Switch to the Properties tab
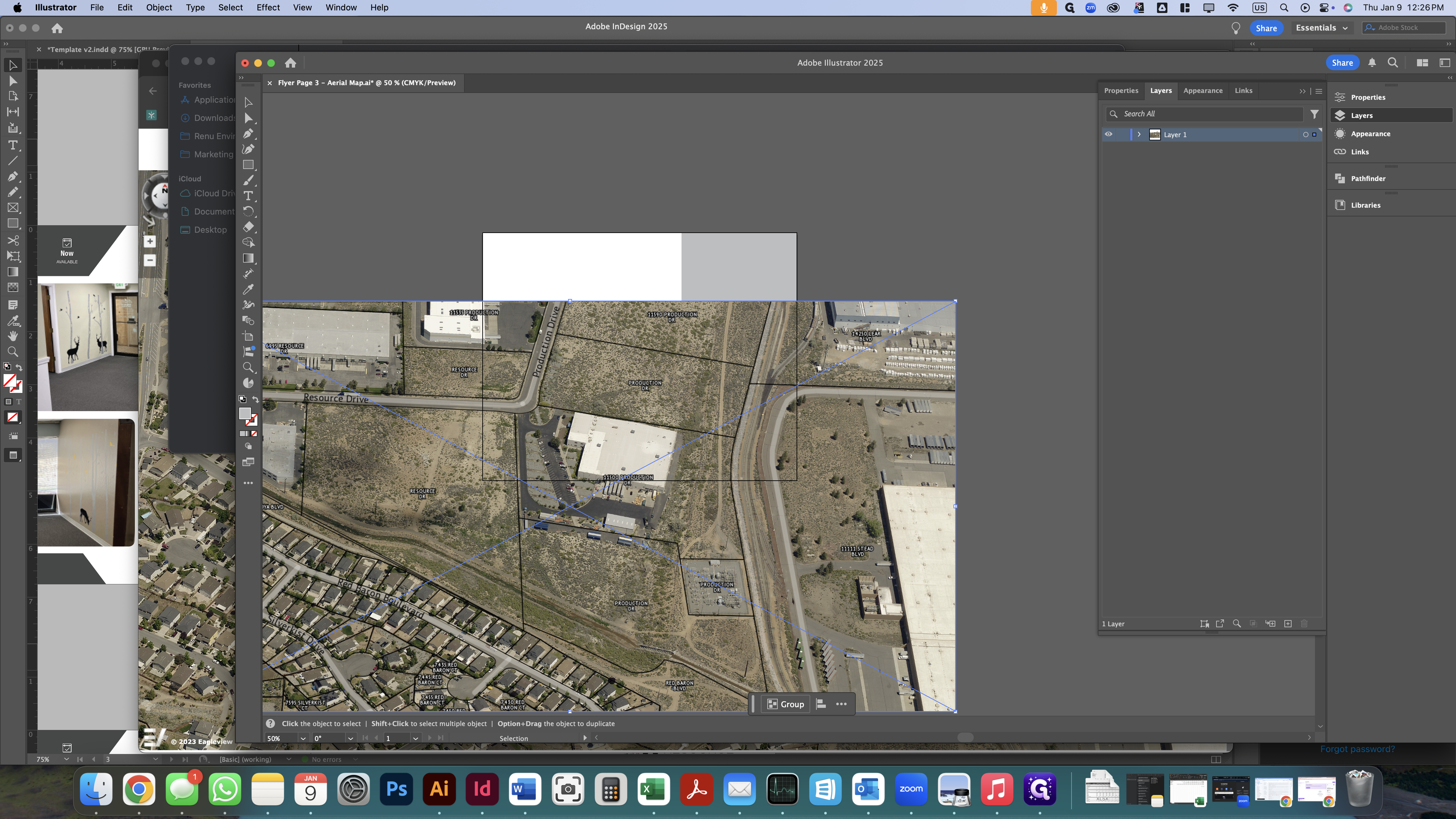The width and height of the screenshot is (1456, 819). point(1121,90)
